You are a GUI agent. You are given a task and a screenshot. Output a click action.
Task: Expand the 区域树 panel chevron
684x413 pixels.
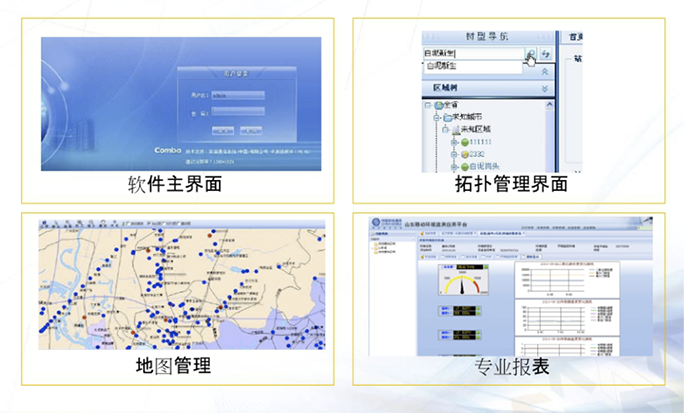(545, 88)
